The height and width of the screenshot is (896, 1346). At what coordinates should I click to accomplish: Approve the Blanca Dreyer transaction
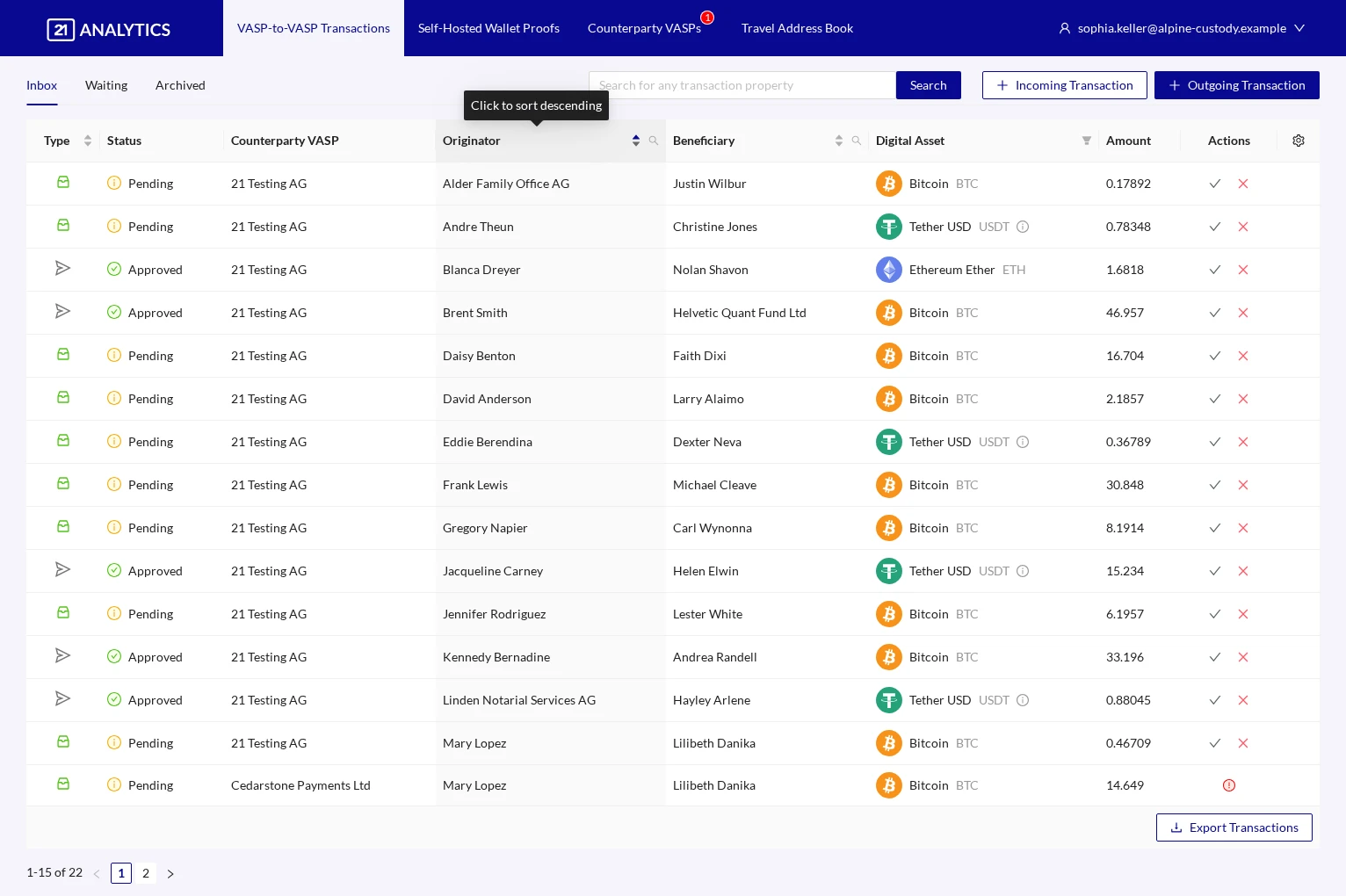[x=1215, y=270]
